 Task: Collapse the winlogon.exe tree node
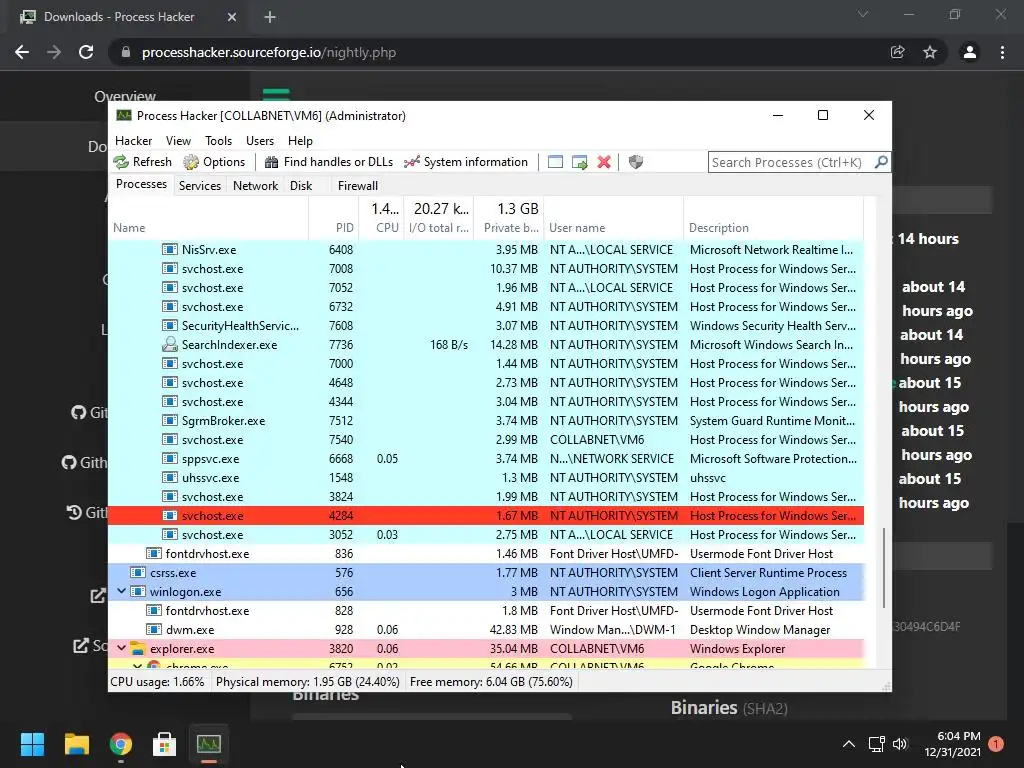coord(121,591)
